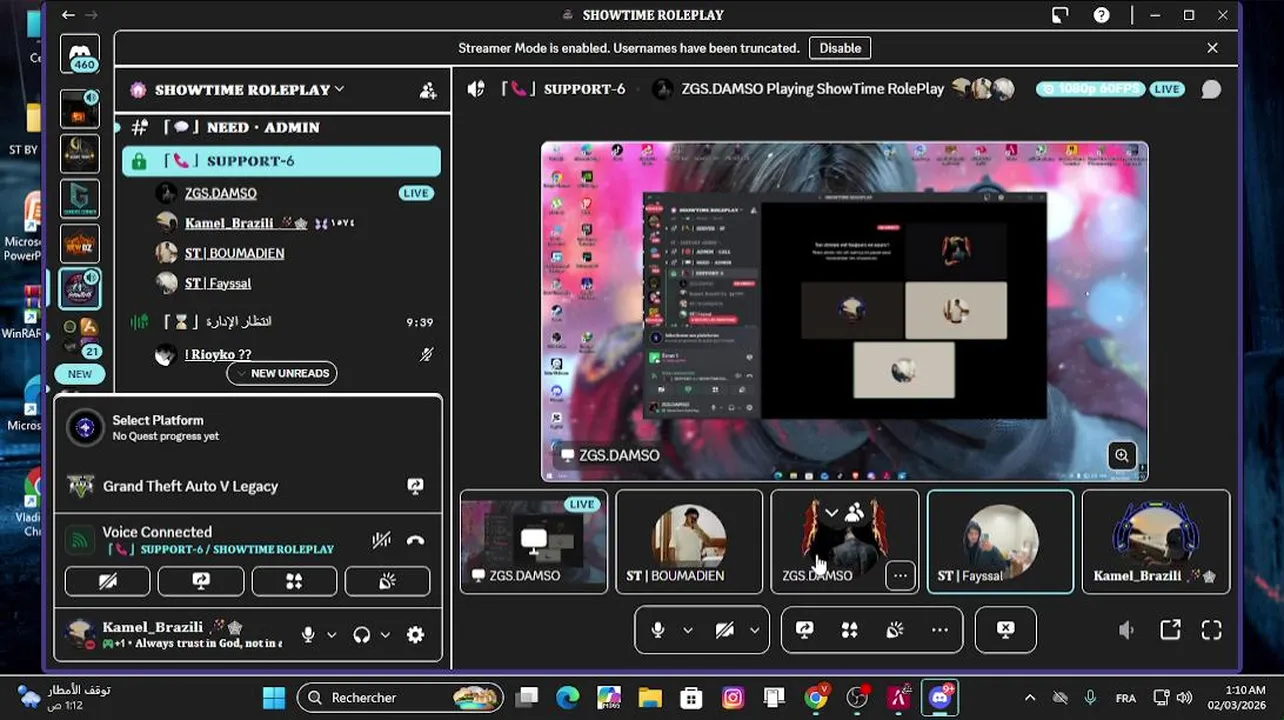Open Select Platform quest entry
This screenshot has width=1284, height=720.
click(248, 428)
